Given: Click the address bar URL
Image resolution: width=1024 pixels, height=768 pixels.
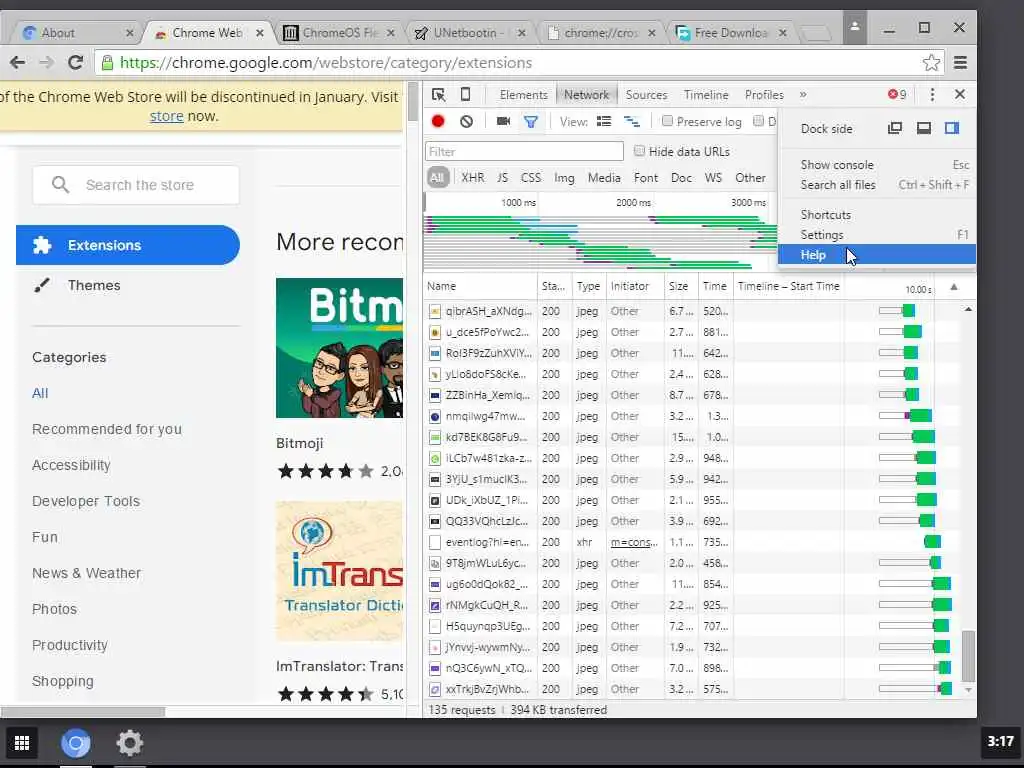Looking at the screenshot, I should click(x=325, y=63).
